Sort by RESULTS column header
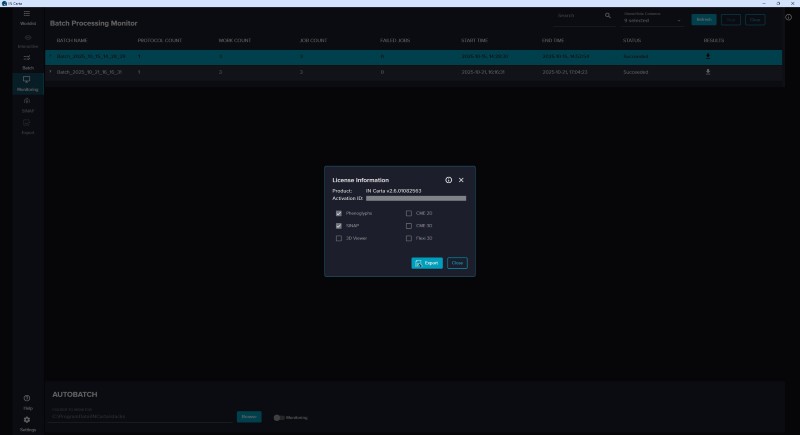The image size is (800, 435). [714, 40]
